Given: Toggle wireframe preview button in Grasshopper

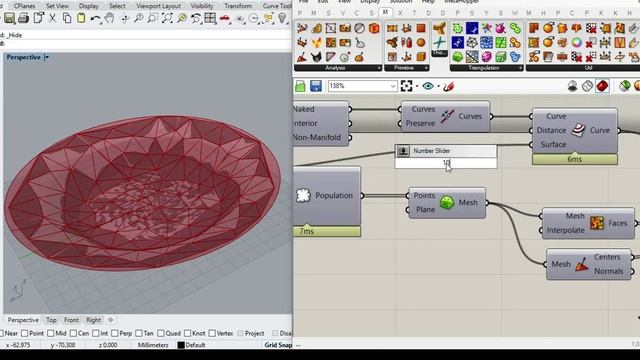Looking at the screenshot, I should (x=587, y=86).
